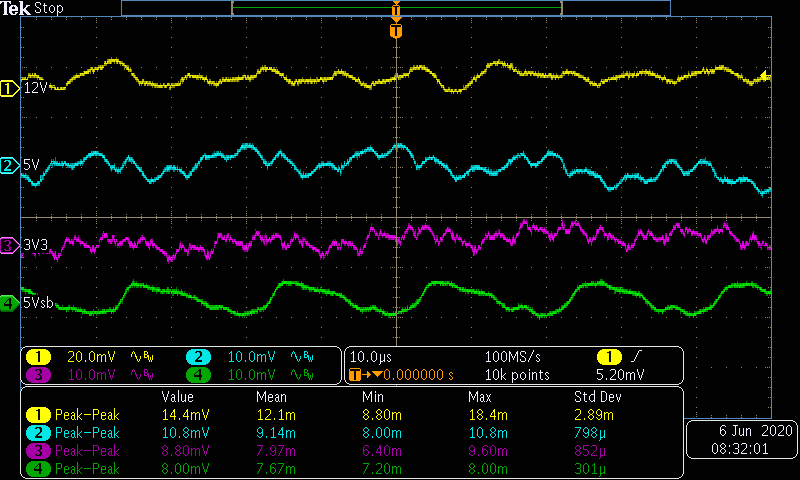Click trigger source channel 1 badge
800x480 pixels.
click(x=609, y=357)
